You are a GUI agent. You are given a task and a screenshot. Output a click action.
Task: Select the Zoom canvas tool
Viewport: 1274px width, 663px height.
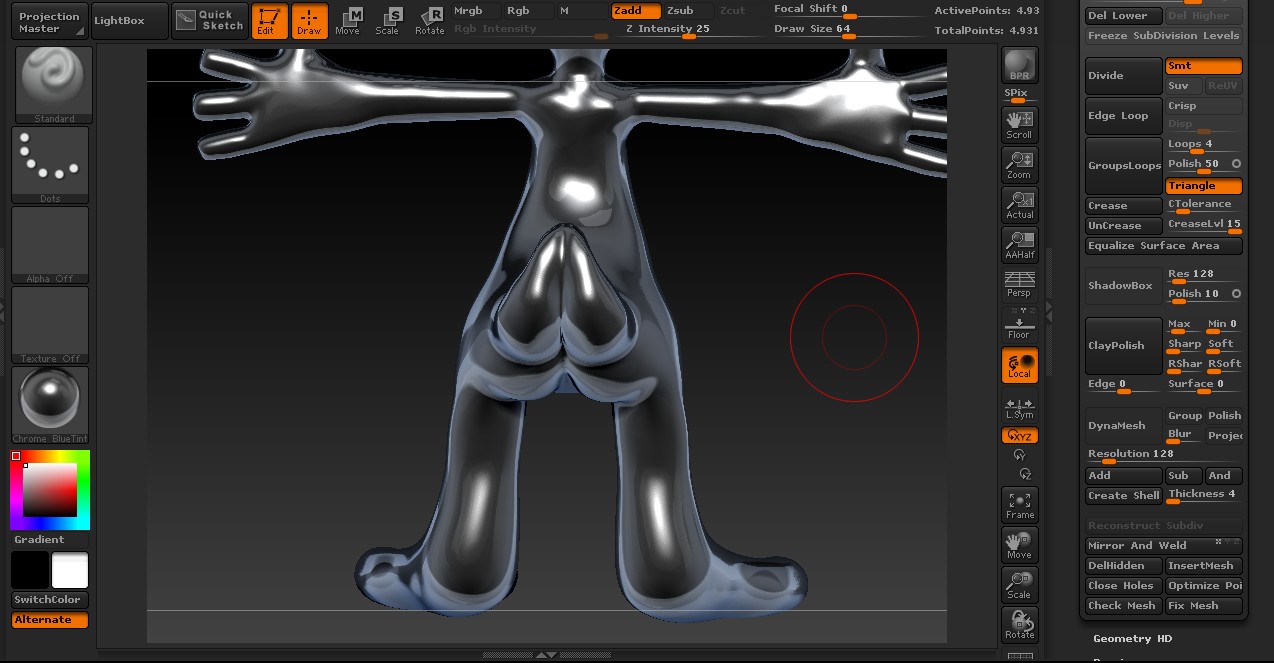(1019, 165)
